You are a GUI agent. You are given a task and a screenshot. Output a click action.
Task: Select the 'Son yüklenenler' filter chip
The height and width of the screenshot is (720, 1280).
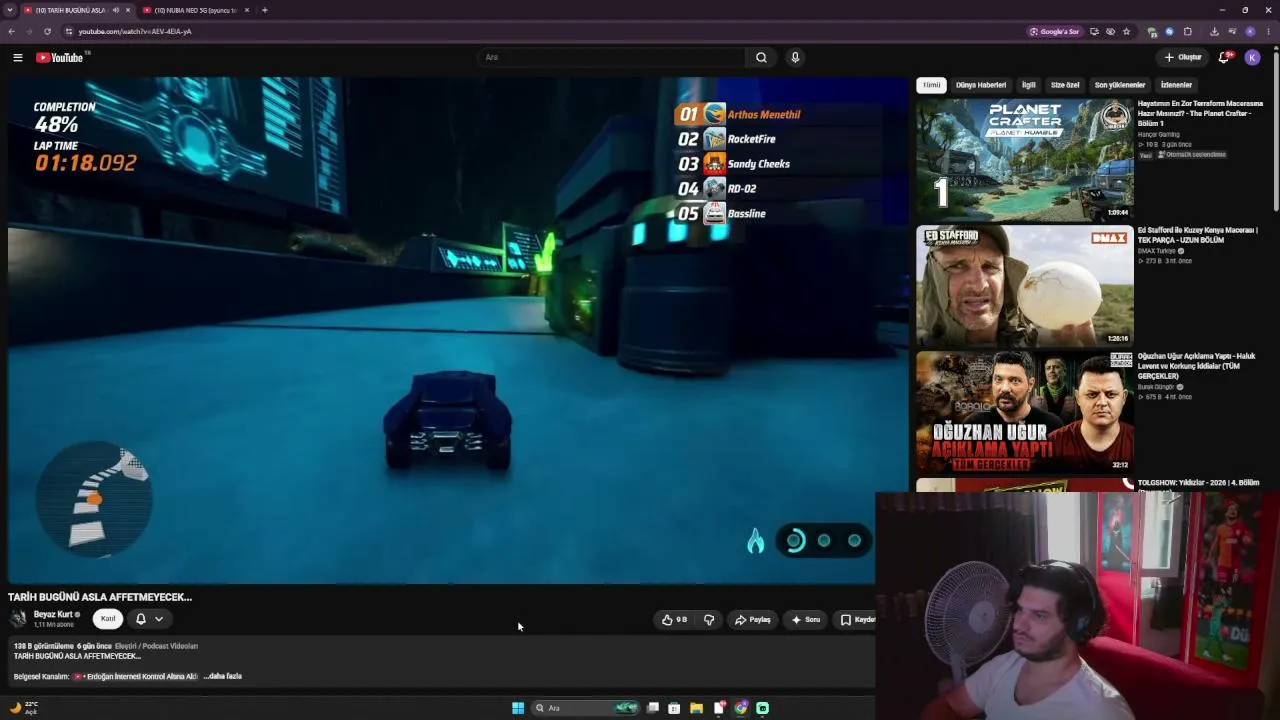click(1120, 85)
